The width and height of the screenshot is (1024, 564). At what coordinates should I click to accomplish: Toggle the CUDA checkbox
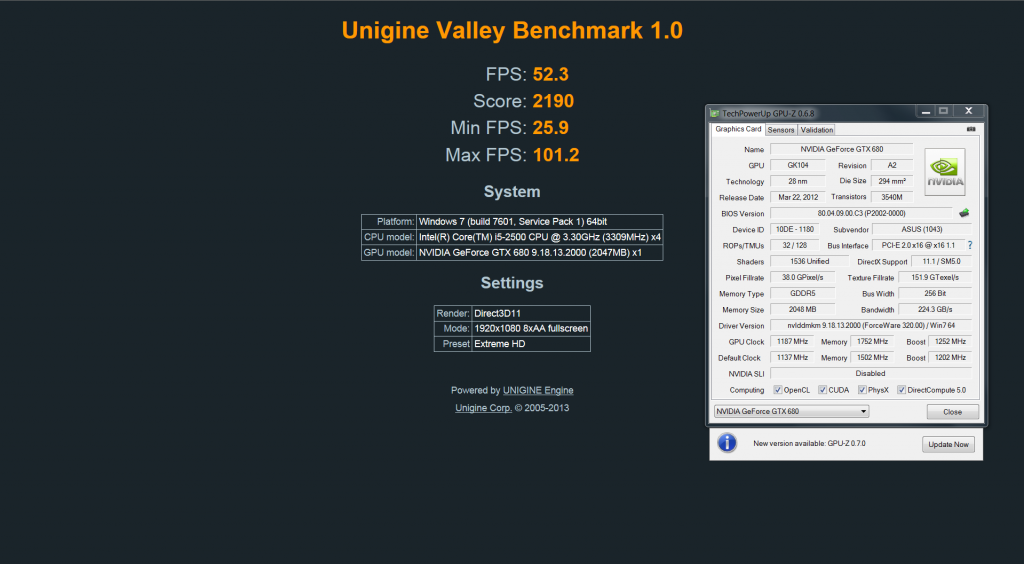tap(822, 390)
